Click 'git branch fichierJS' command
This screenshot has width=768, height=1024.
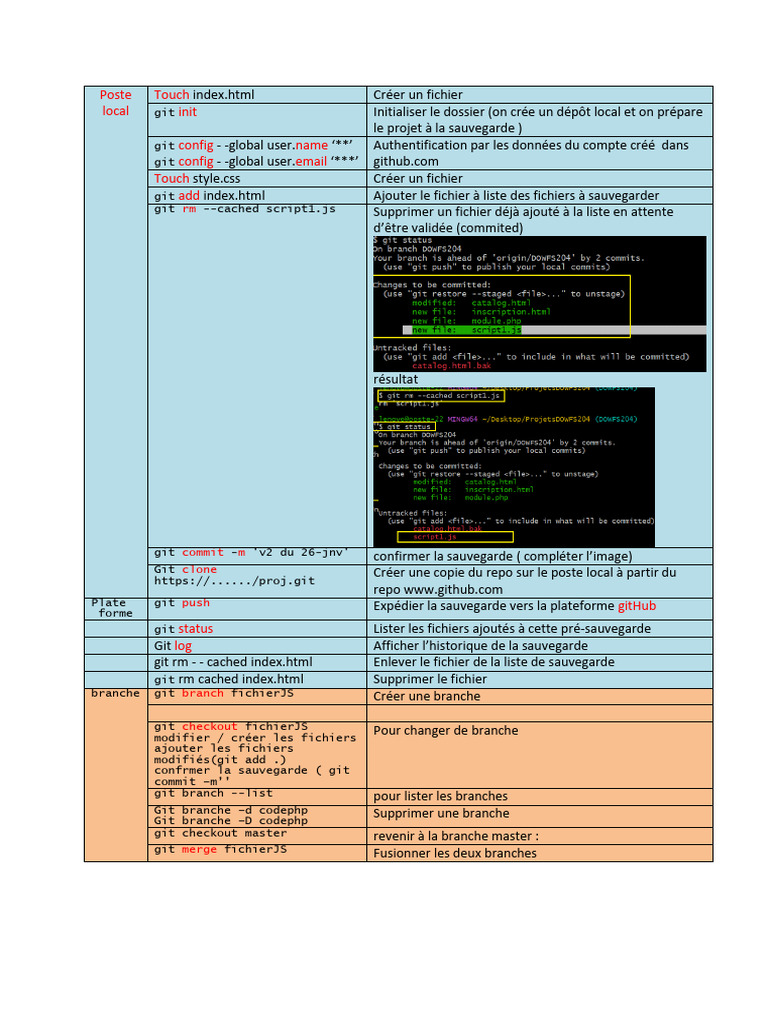224,694
